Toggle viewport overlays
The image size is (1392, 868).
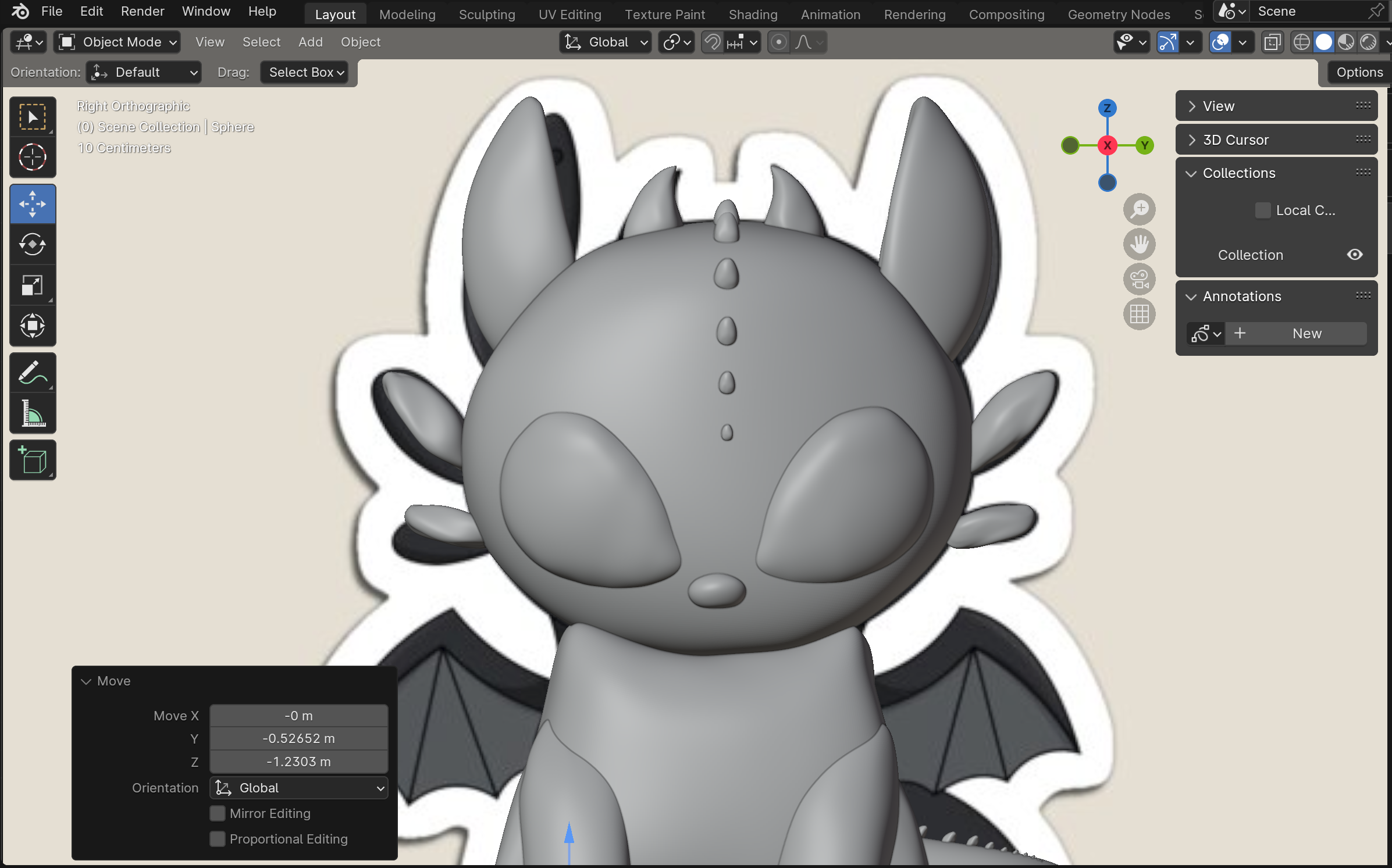1220,42
